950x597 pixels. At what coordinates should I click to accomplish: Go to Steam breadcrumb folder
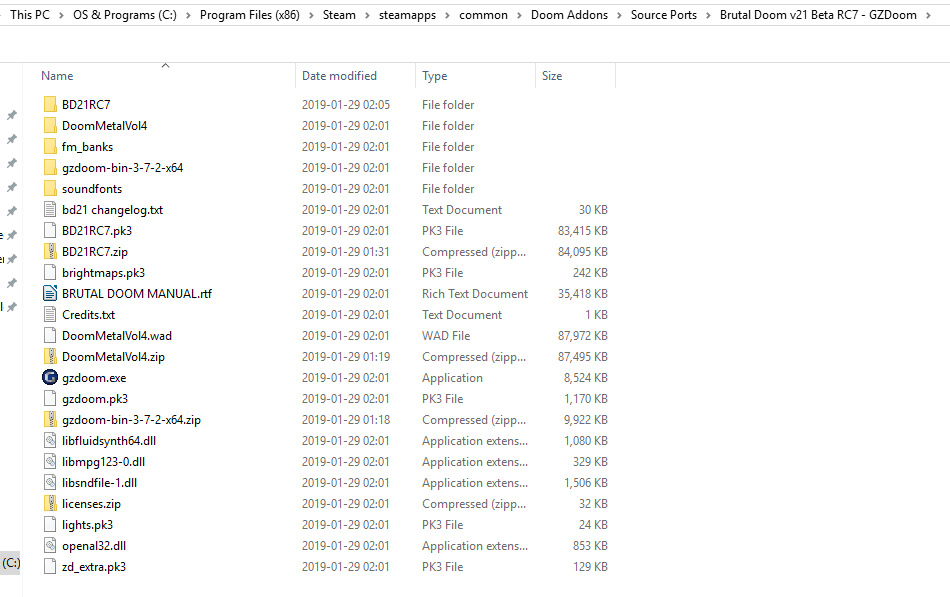(339, 15)
